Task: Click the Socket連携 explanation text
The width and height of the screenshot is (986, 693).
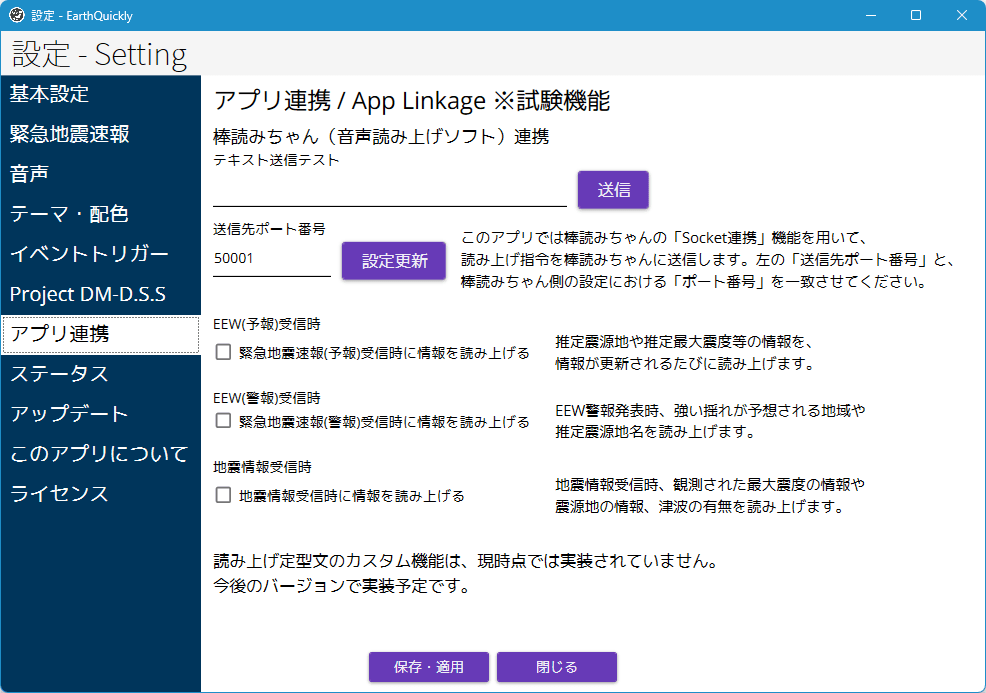Action: [x=709, y=260]
